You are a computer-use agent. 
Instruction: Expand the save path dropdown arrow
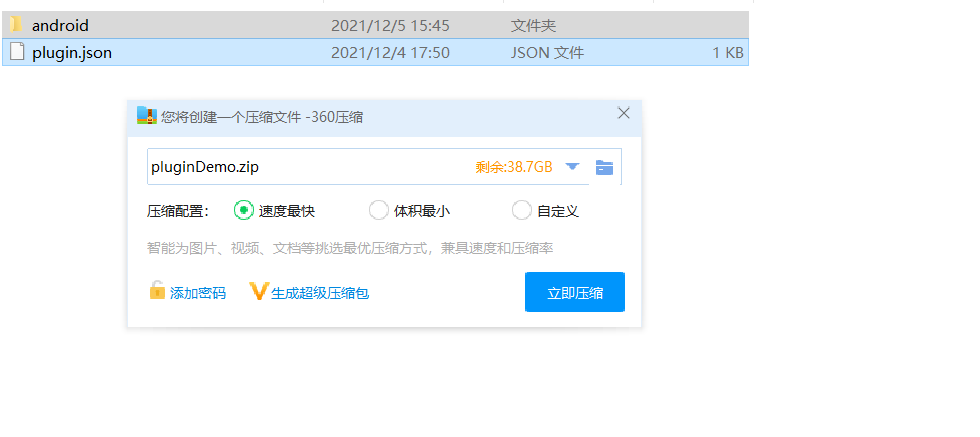(x=572, y=167)
